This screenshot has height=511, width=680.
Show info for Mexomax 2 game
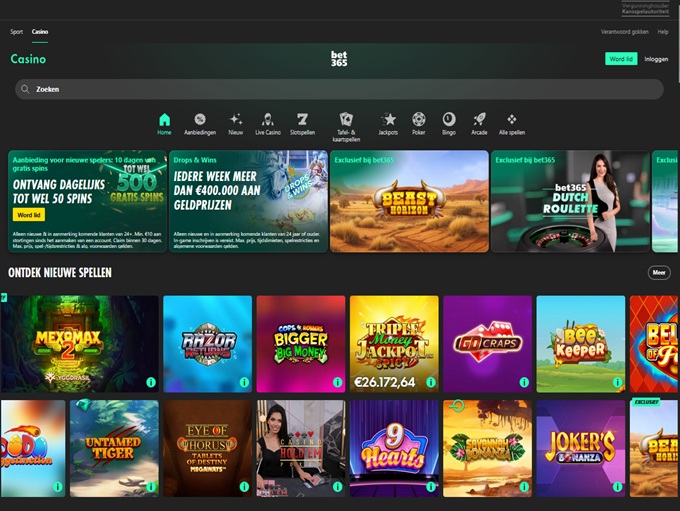tap(151, 382)
